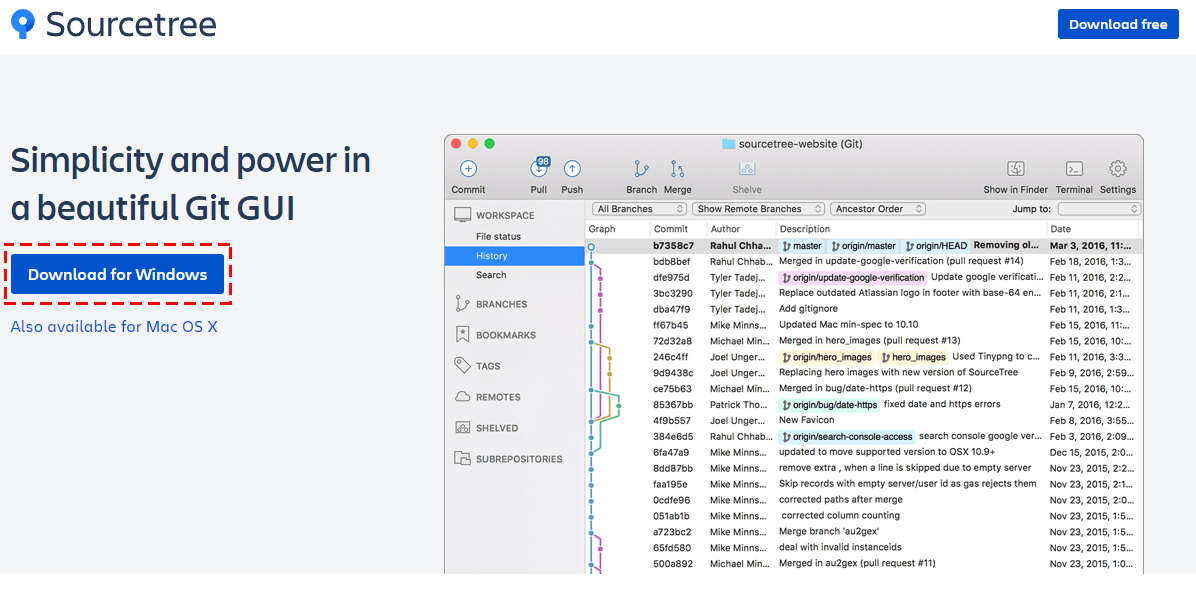Screen dimensions: 1196x604
Task: Select commit 500a892
Action: click(673, 564)
